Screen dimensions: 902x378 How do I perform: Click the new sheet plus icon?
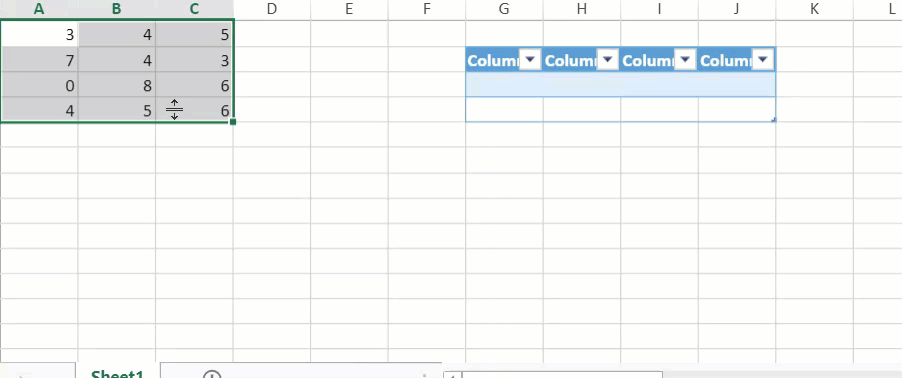pos(212,375)
